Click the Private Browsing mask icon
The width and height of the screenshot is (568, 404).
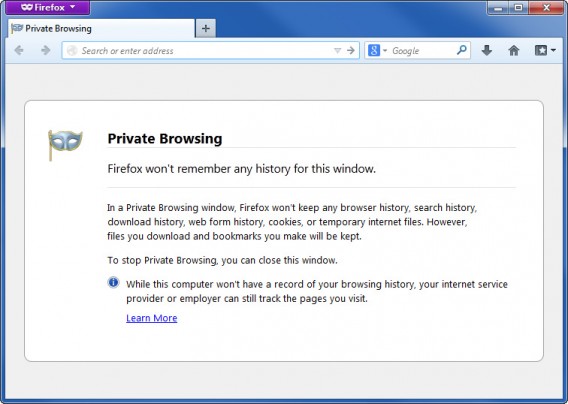point(65,144)
